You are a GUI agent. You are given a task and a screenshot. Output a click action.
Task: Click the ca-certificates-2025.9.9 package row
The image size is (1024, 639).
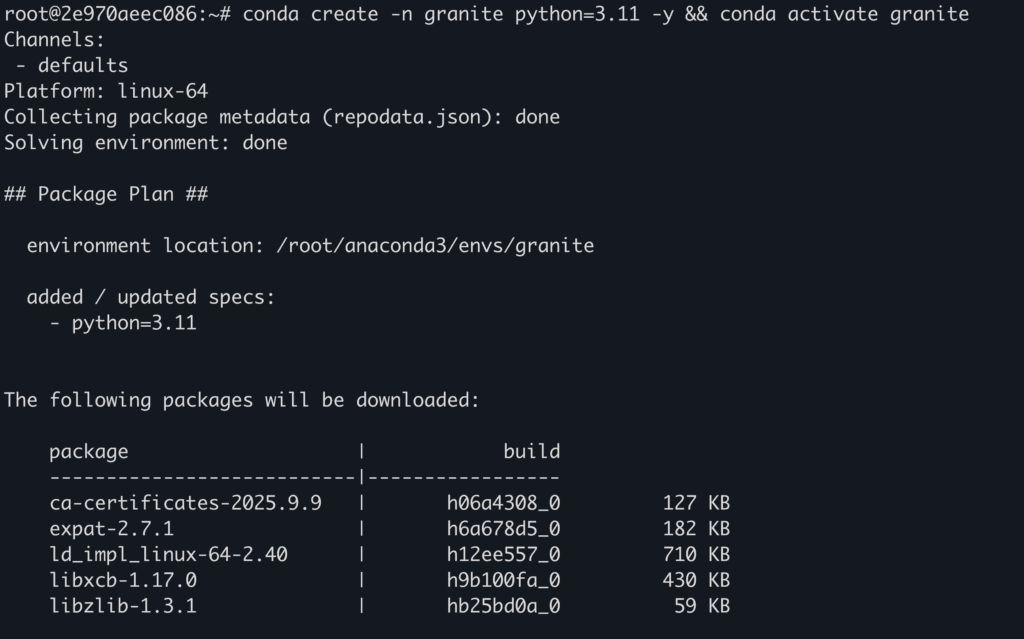(x=185, y=503)
